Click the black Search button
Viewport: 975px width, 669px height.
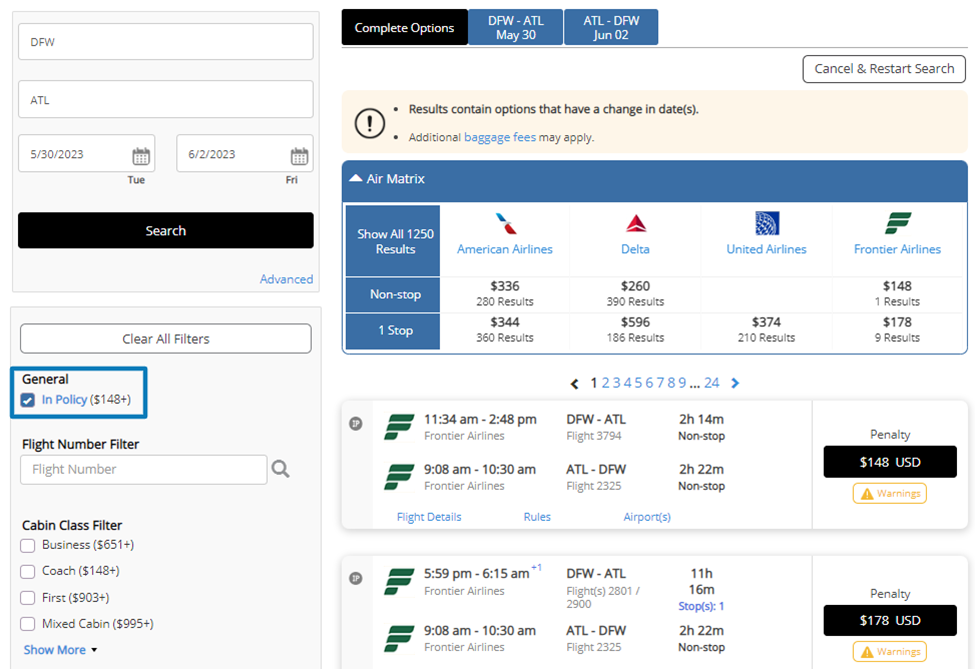[x=165, y=231]
